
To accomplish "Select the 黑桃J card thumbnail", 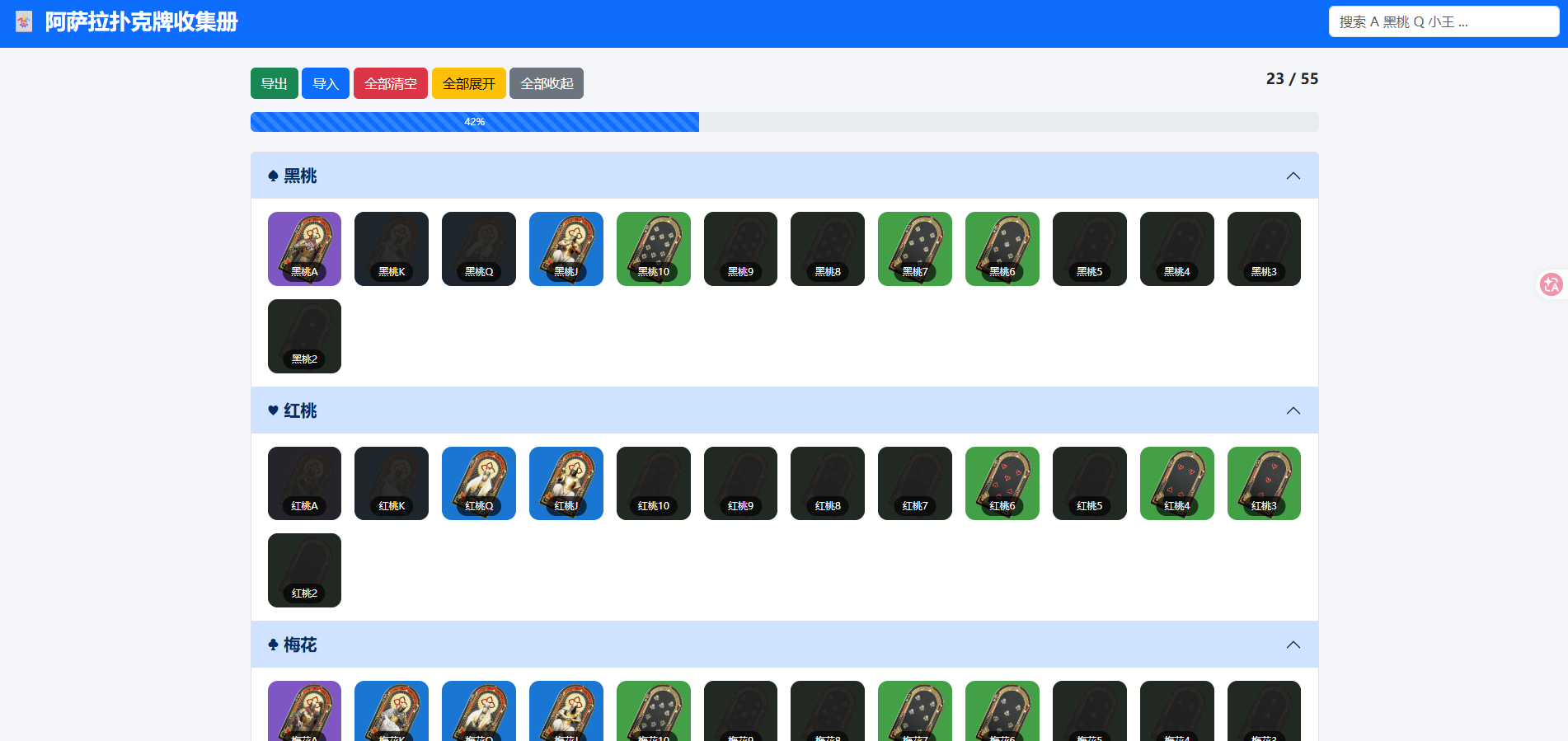I will pos(566,249).
